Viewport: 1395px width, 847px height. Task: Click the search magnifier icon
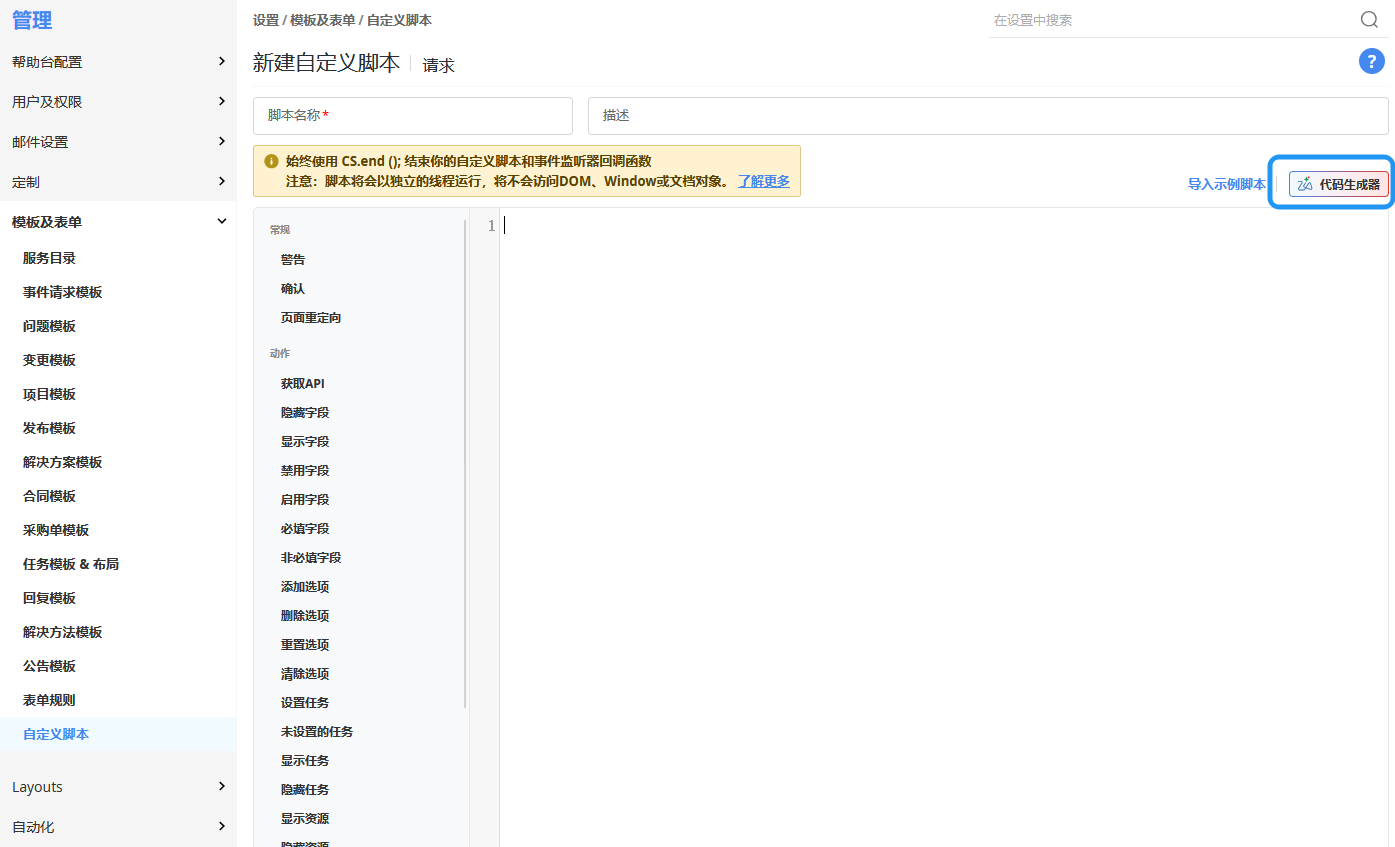pos(1369,20)
